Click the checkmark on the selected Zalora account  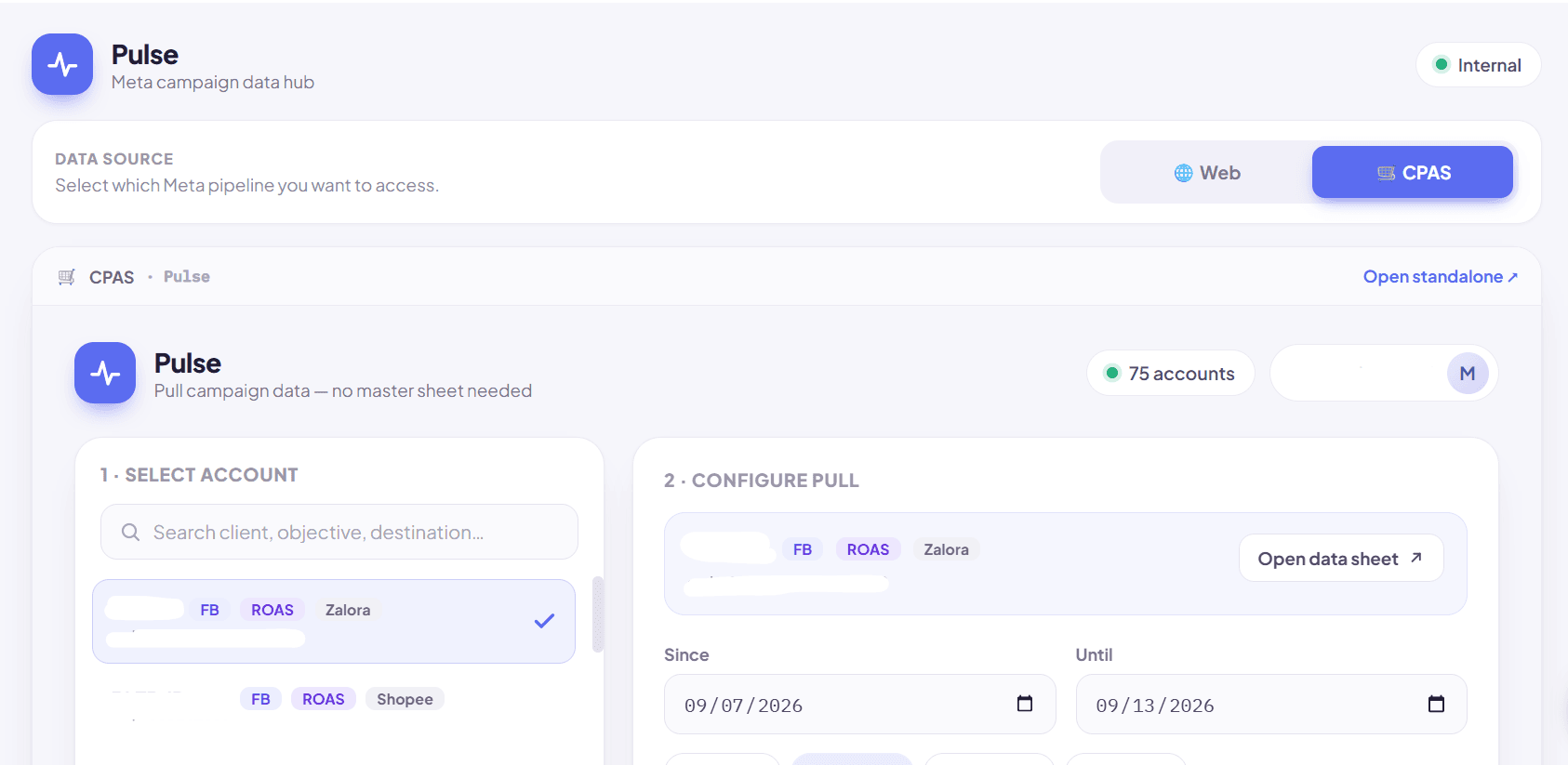tap(544, 621)
